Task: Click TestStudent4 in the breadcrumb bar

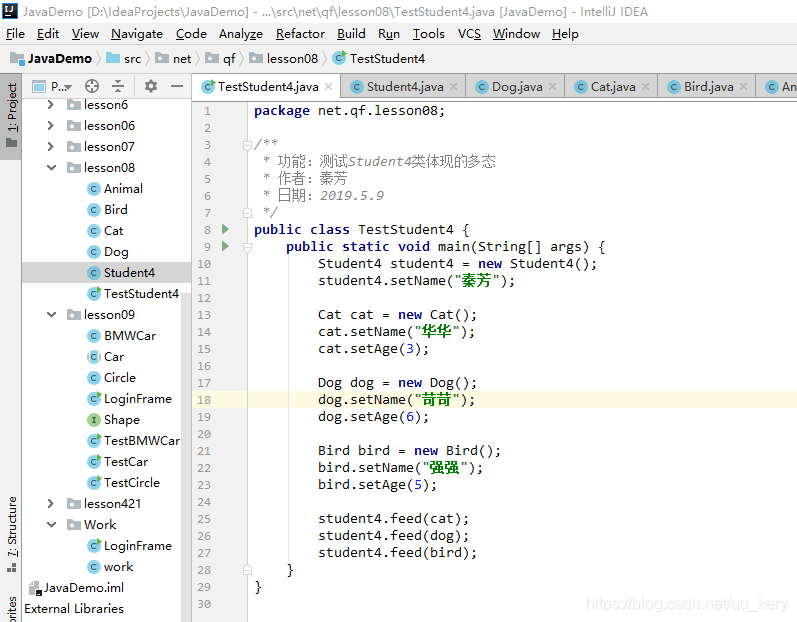Action: point(379,59)
